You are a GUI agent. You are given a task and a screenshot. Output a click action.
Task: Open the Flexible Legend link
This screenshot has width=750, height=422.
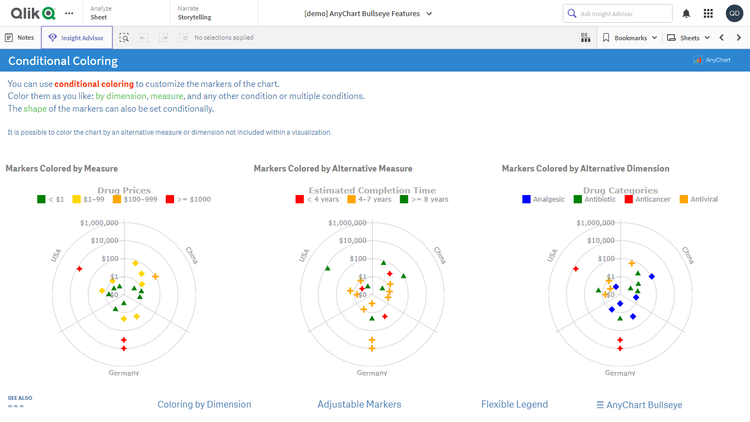pyautogui.click(x=514, y=404)
